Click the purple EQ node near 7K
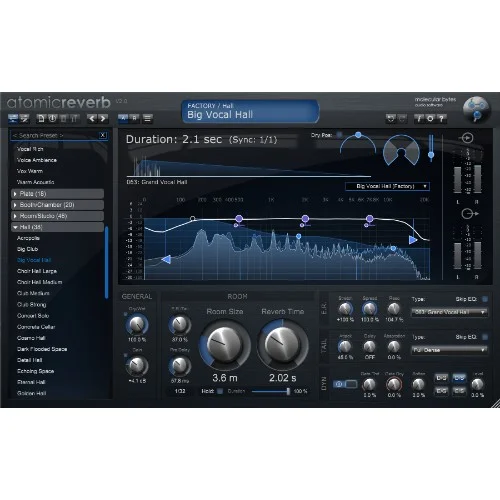The width and height of the screenshot is (500, 500). (x=369, y=219)
